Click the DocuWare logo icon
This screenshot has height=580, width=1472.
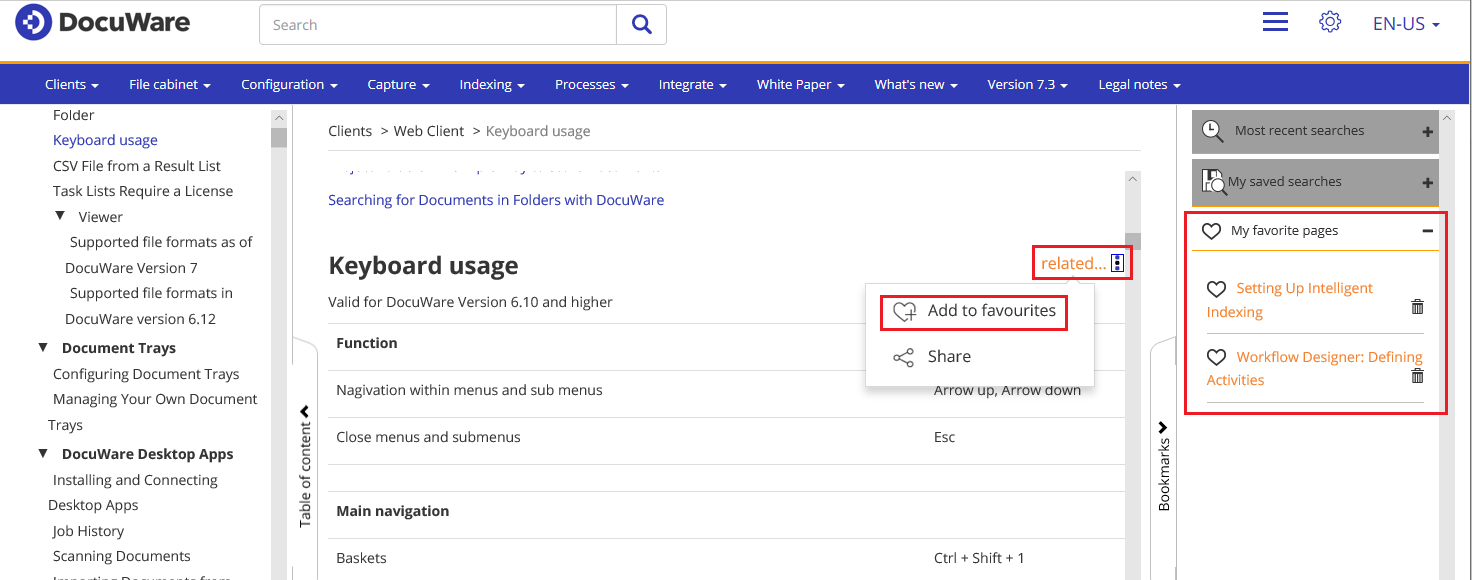pos(33,23)
